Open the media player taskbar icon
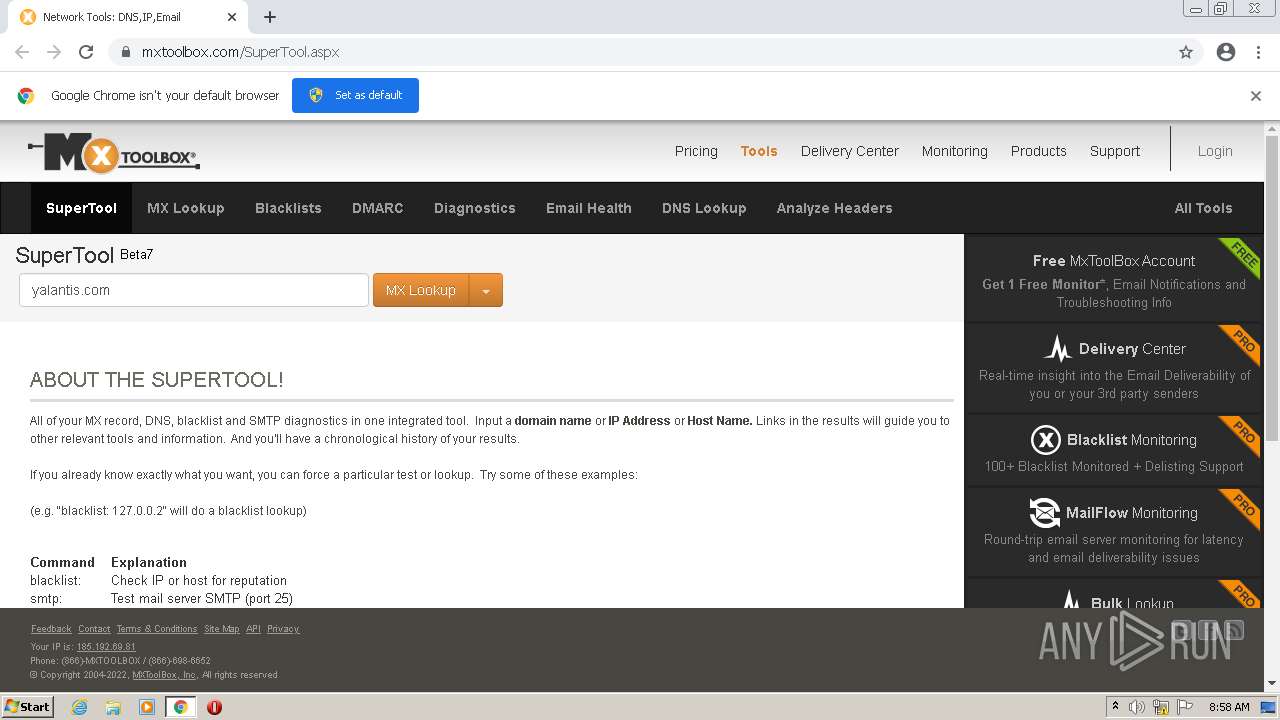Viewport: 1280px width, 720px height. tap(147, 707)
